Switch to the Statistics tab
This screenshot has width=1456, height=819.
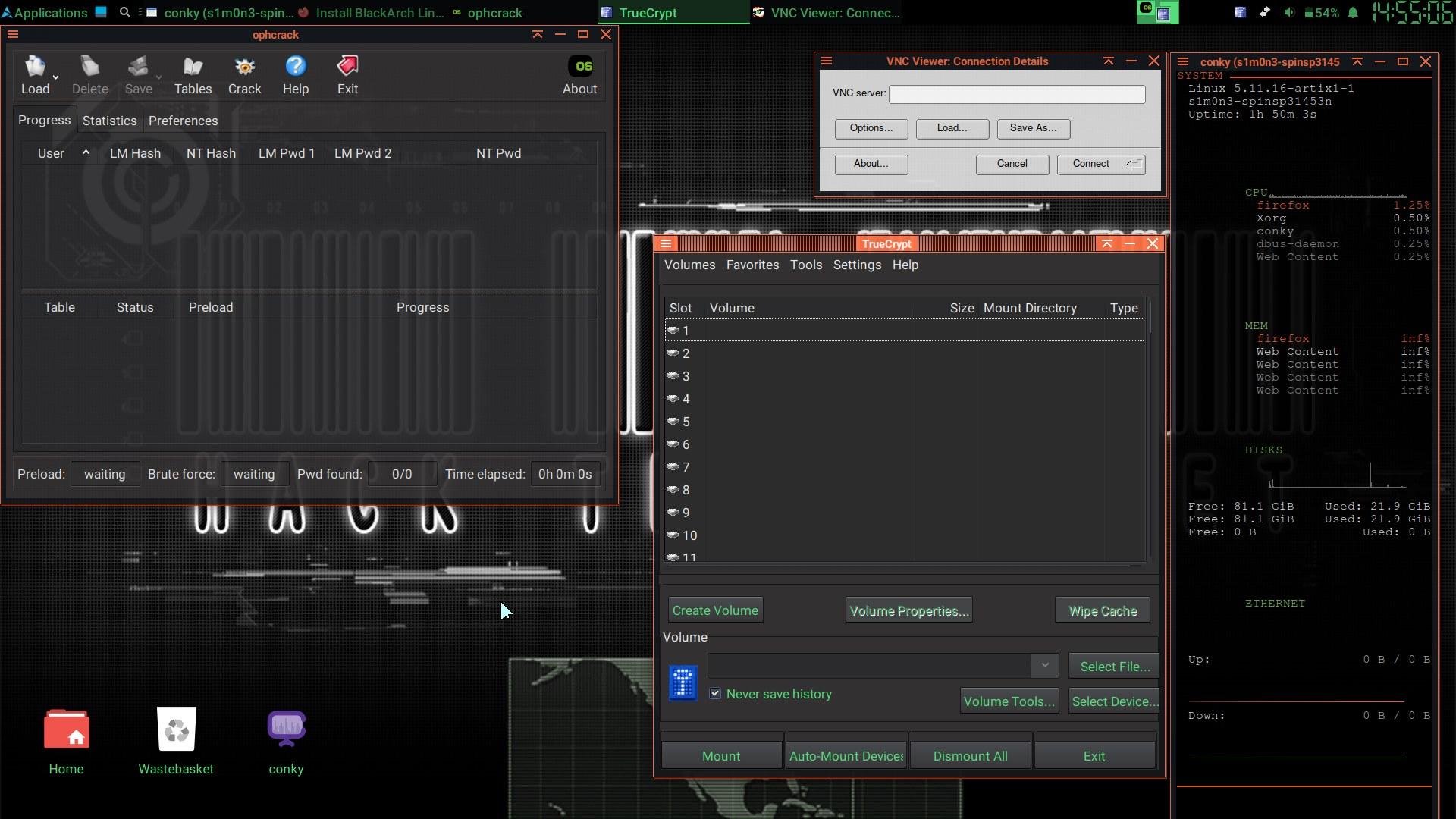pos(109,121)
